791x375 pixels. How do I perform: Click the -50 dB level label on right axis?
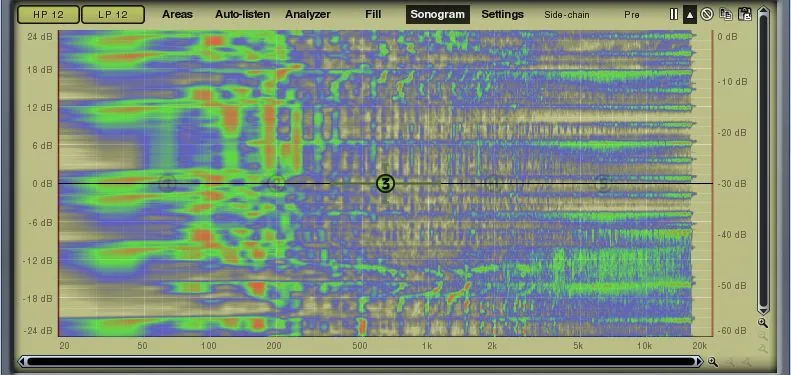[x=732, y=286]
